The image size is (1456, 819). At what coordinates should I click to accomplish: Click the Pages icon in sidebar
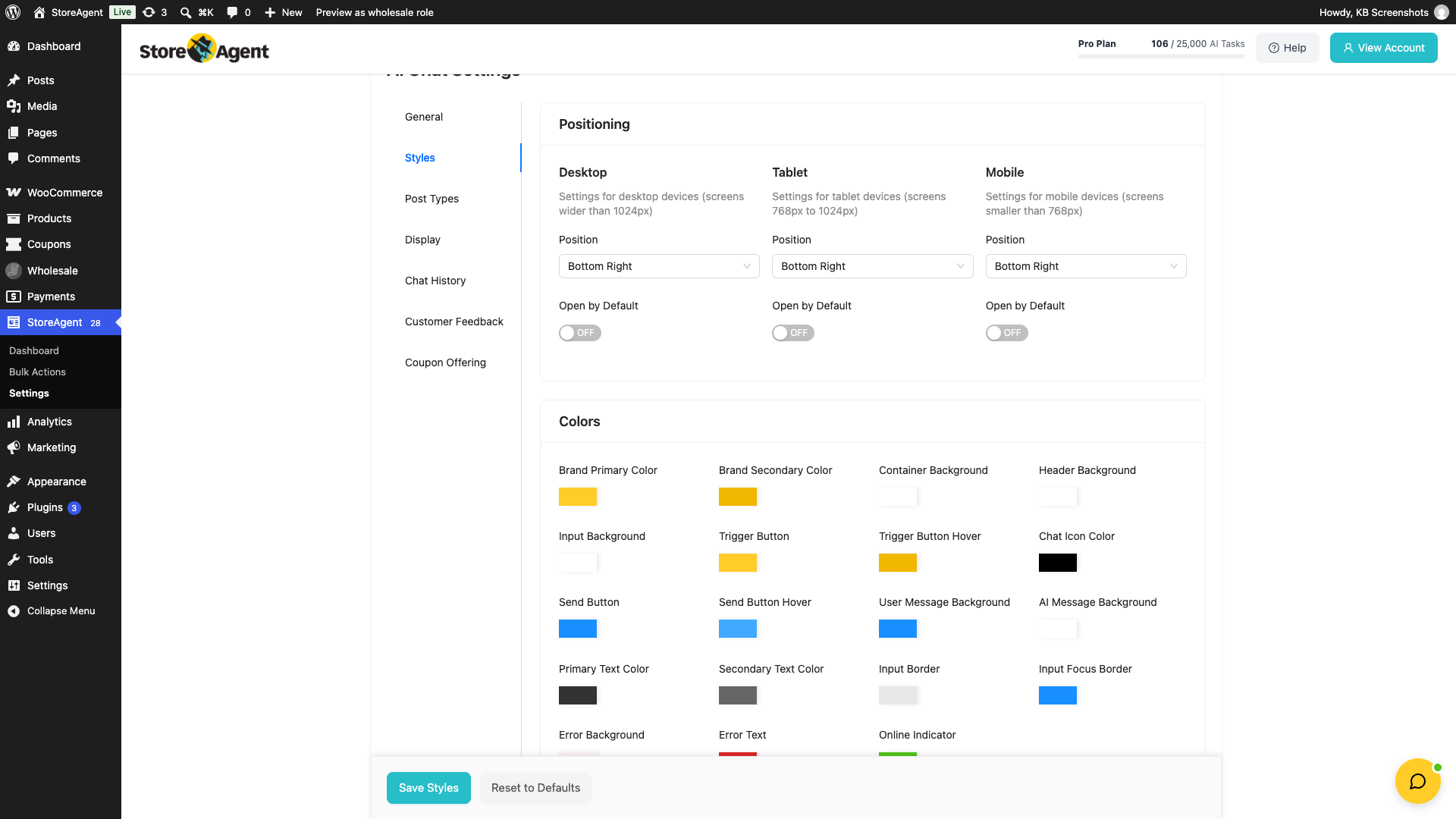[14, 133]
